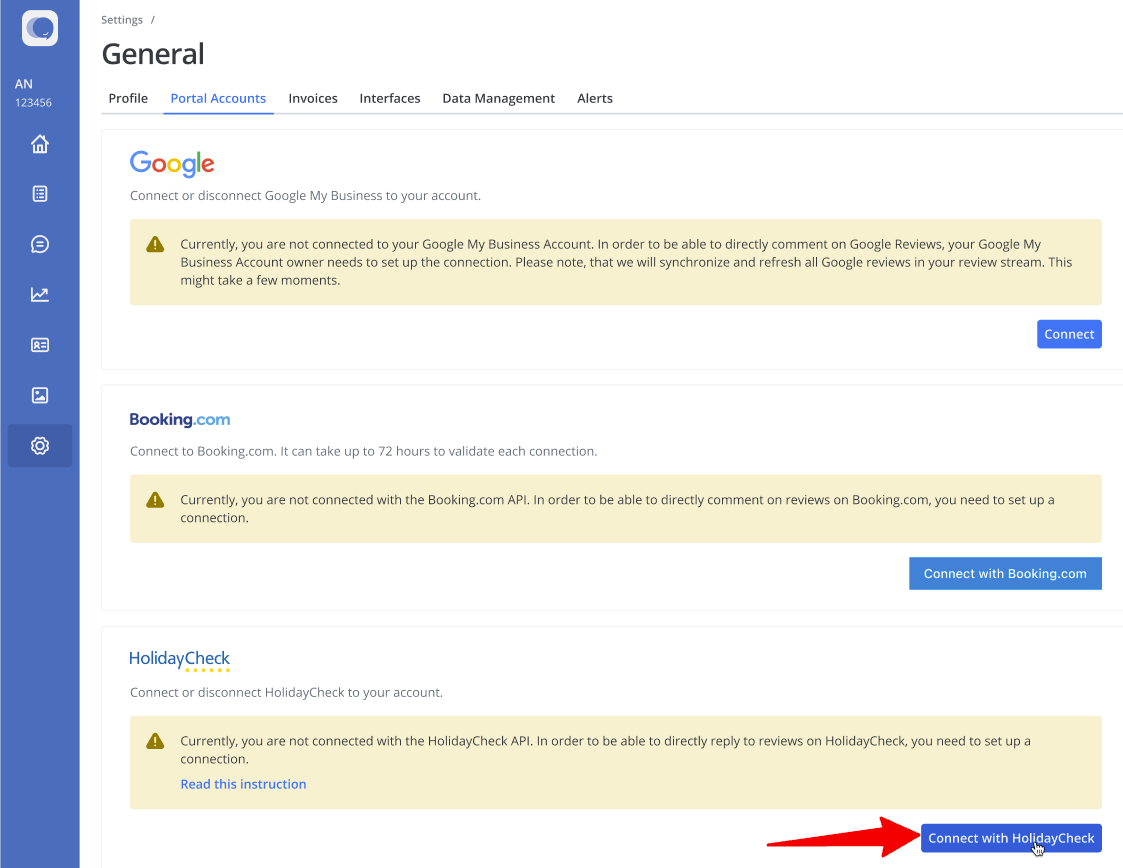Click the Booking.com API warning message text
The width and height of the screenshot is (1123, 868).
617,508
